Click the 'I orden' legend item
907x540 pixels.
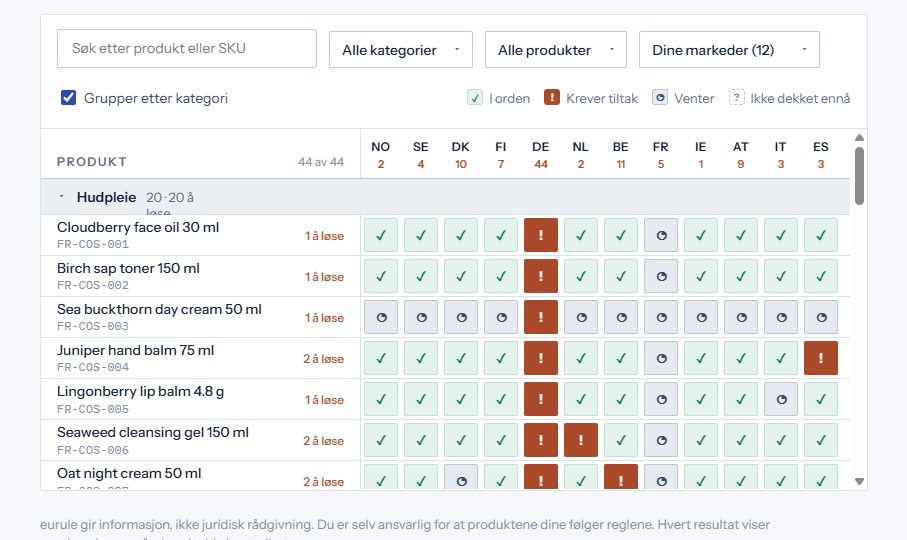(x=499, y=98)
